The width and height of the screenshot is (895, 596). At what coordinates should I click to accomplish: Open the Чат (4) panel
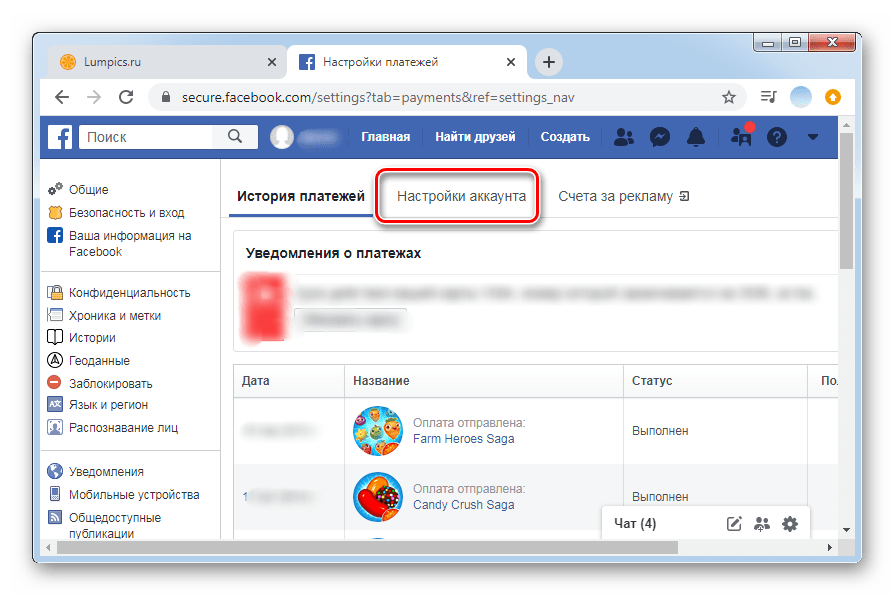tap(635, 523)
